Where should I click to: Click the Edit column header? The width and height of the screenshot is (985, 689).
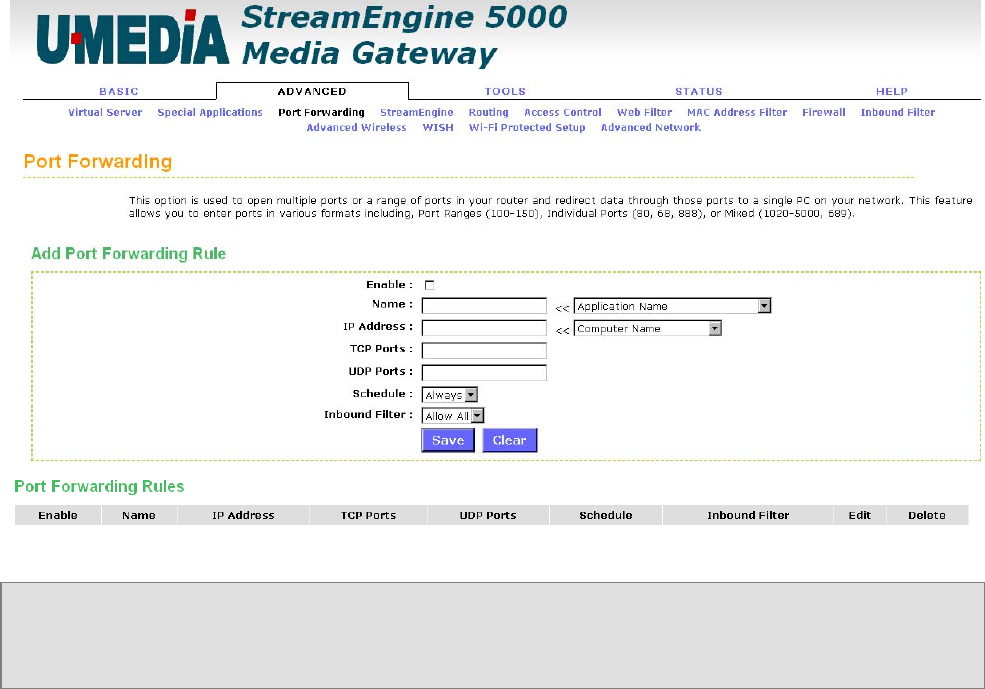pos(859,515)
